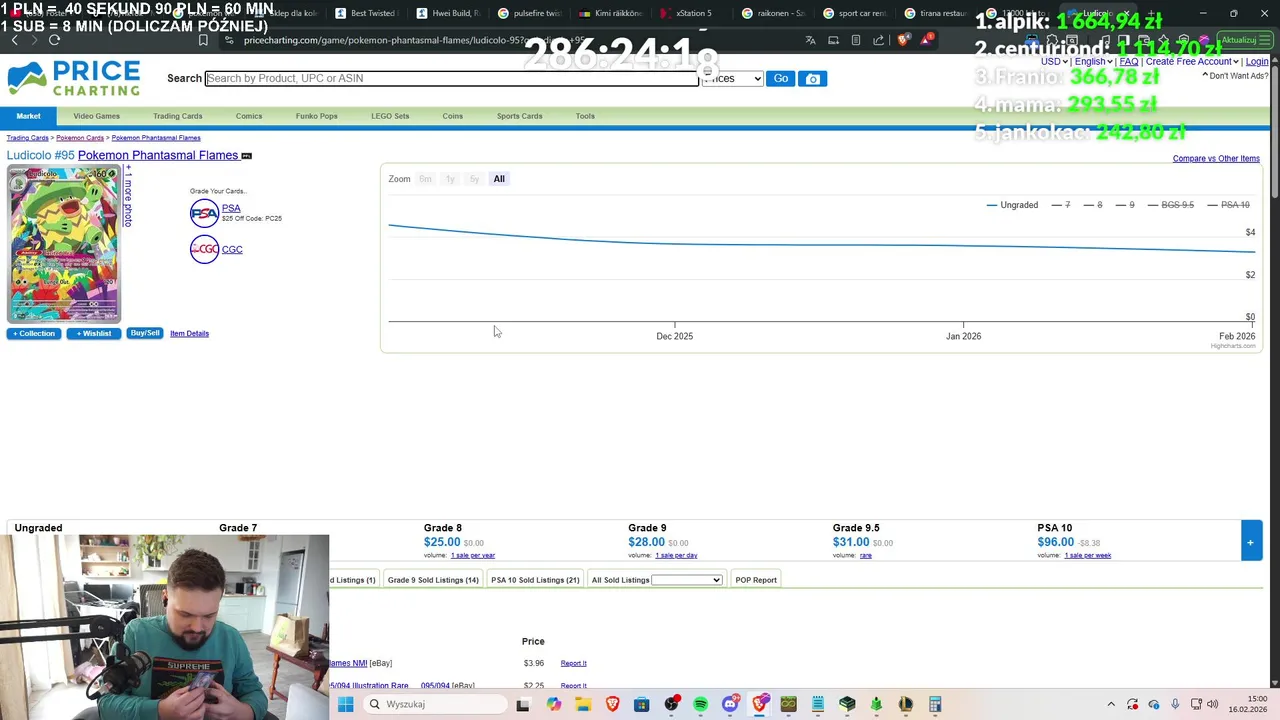Toggle PSA 10 series in chart legend
Viewport: 1280px width, 720px height.
click(x=1228, y=205)
